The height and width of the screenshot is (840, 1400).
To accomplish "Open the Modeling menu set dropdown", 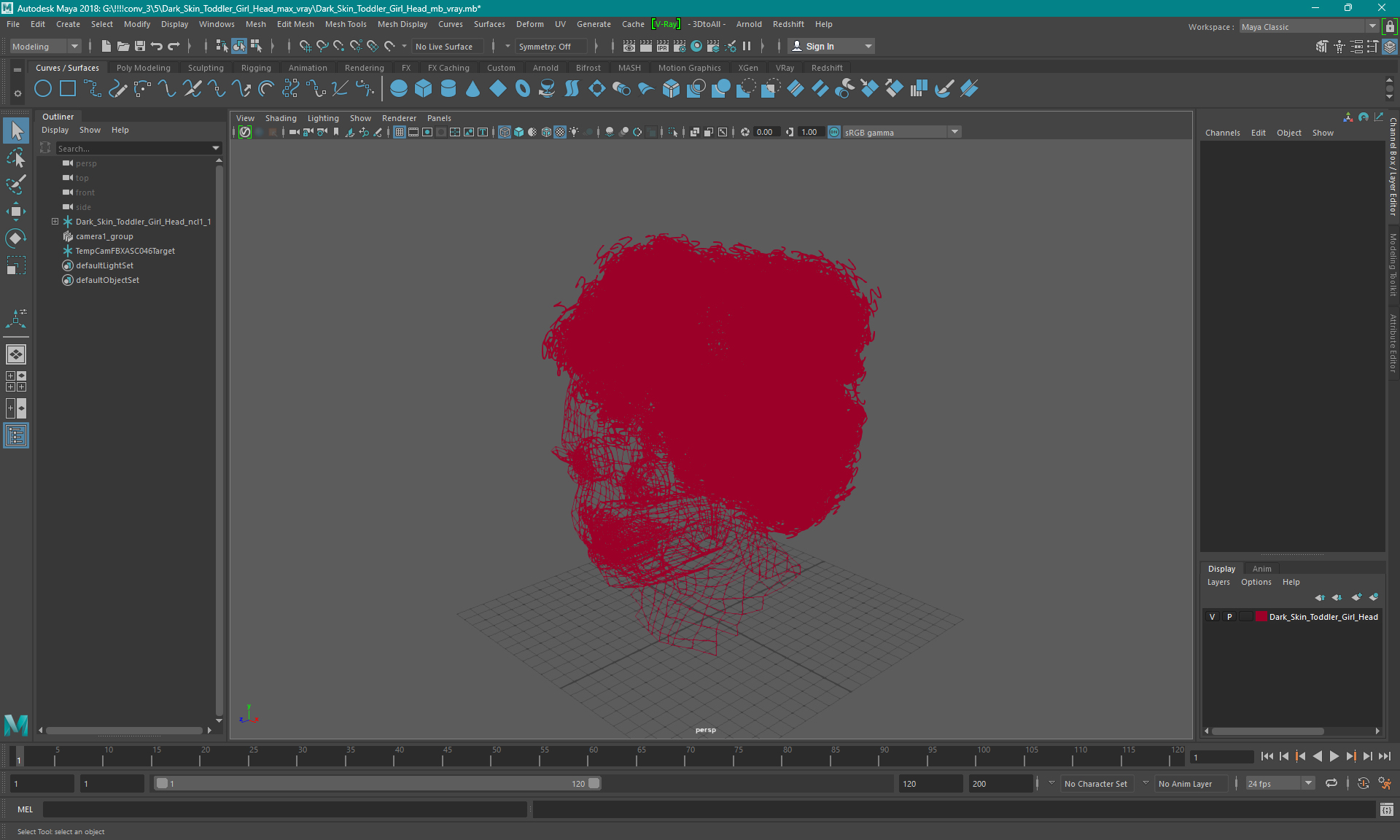I will (x=45, y=46).
